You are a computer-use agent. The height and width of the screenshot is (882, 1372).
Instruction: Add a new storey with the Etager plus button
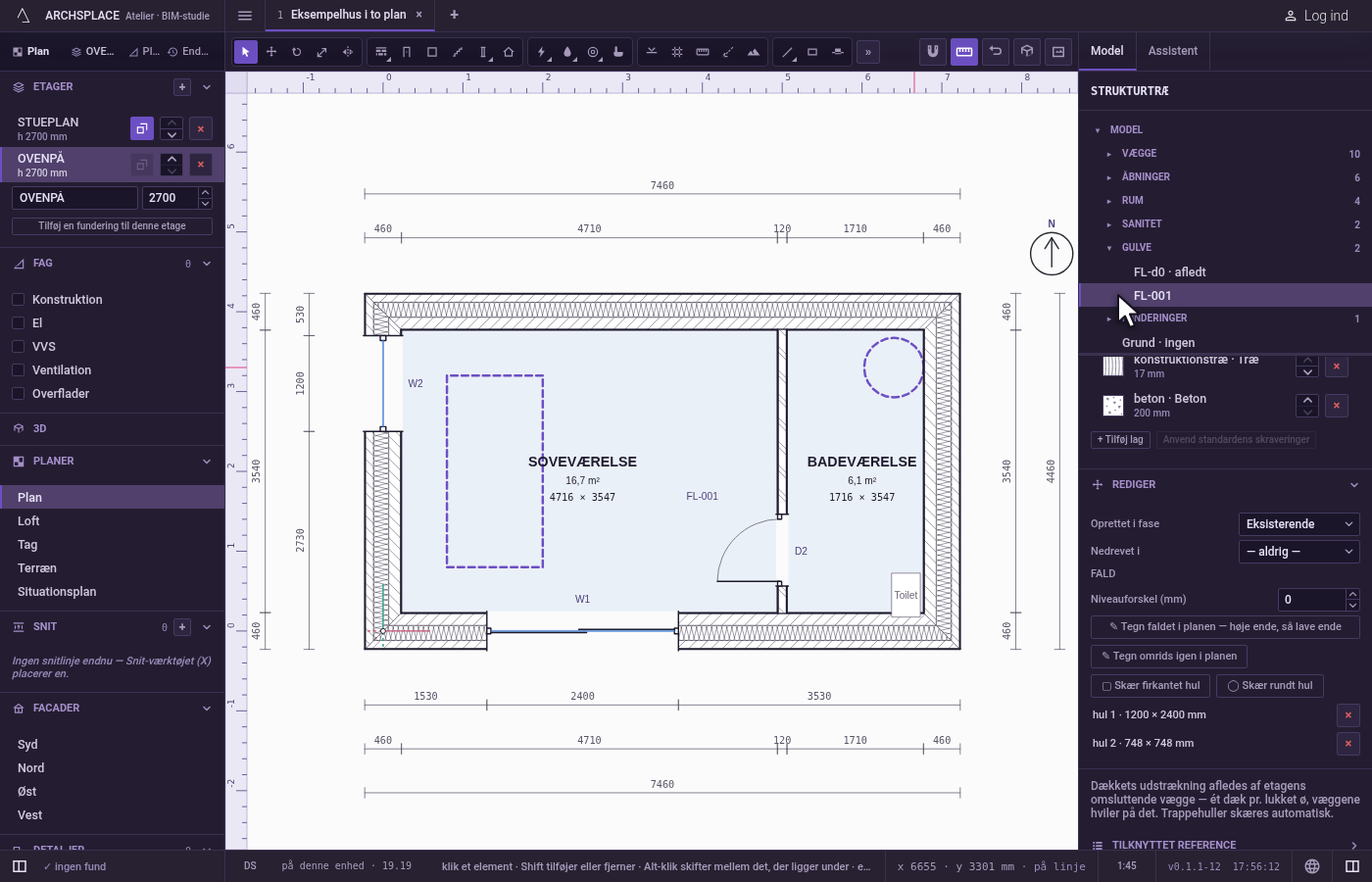[182, 87]
